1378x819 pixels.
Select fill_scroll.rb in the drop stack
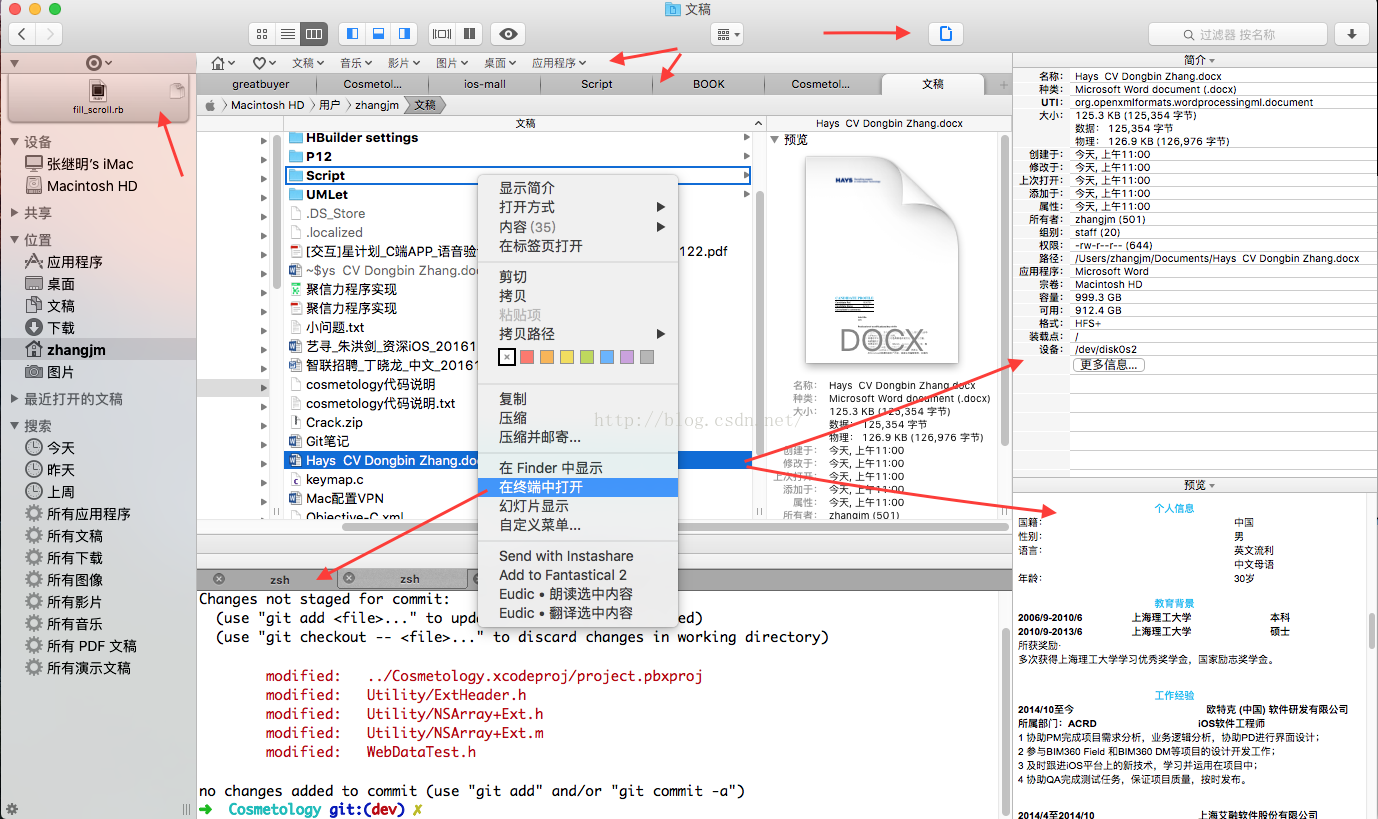click(x=98, y=97)
